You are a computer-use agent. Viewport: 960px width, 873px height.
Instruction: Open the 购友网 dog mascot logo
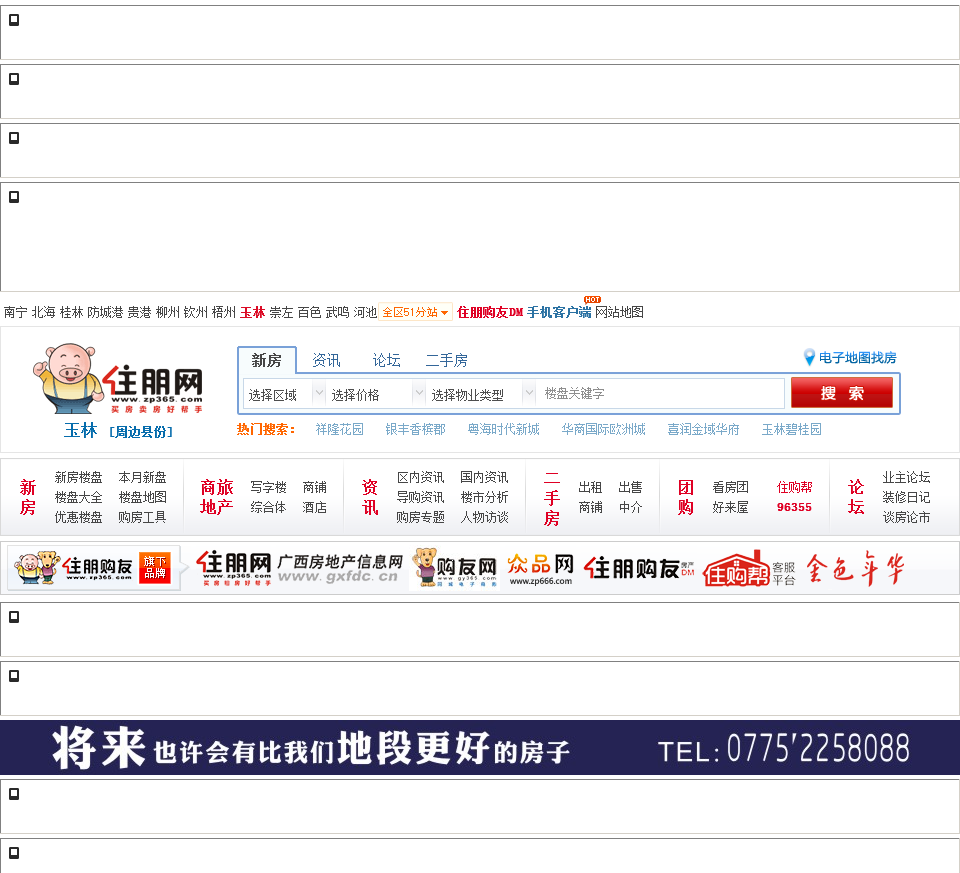(x=454, y=568)
